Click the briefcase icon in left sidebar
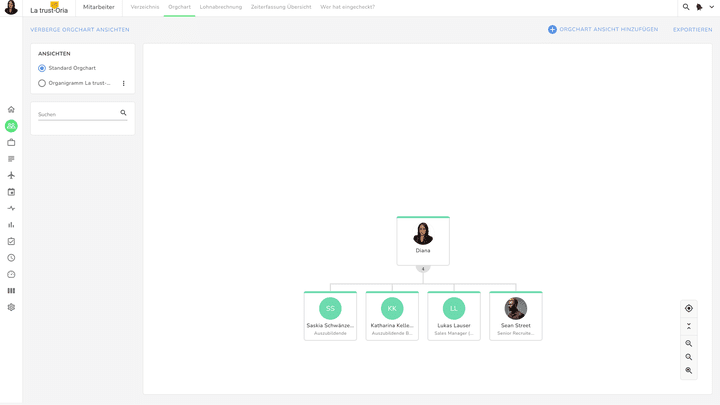720x405 pixels. [11, 143]
